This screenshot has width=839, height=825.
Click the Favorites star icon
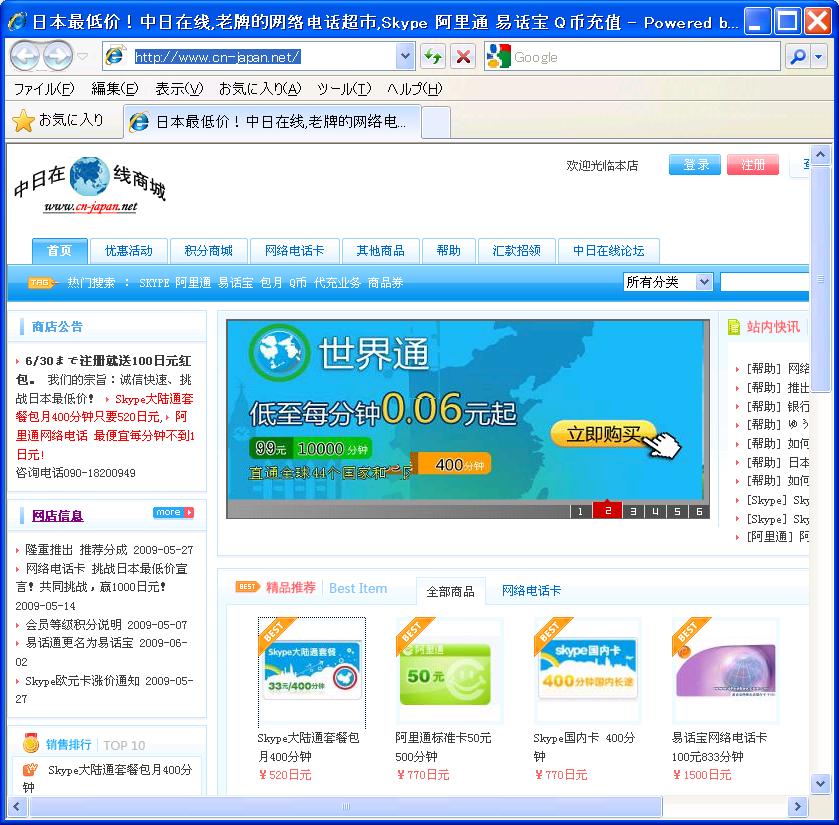point(23,121)
